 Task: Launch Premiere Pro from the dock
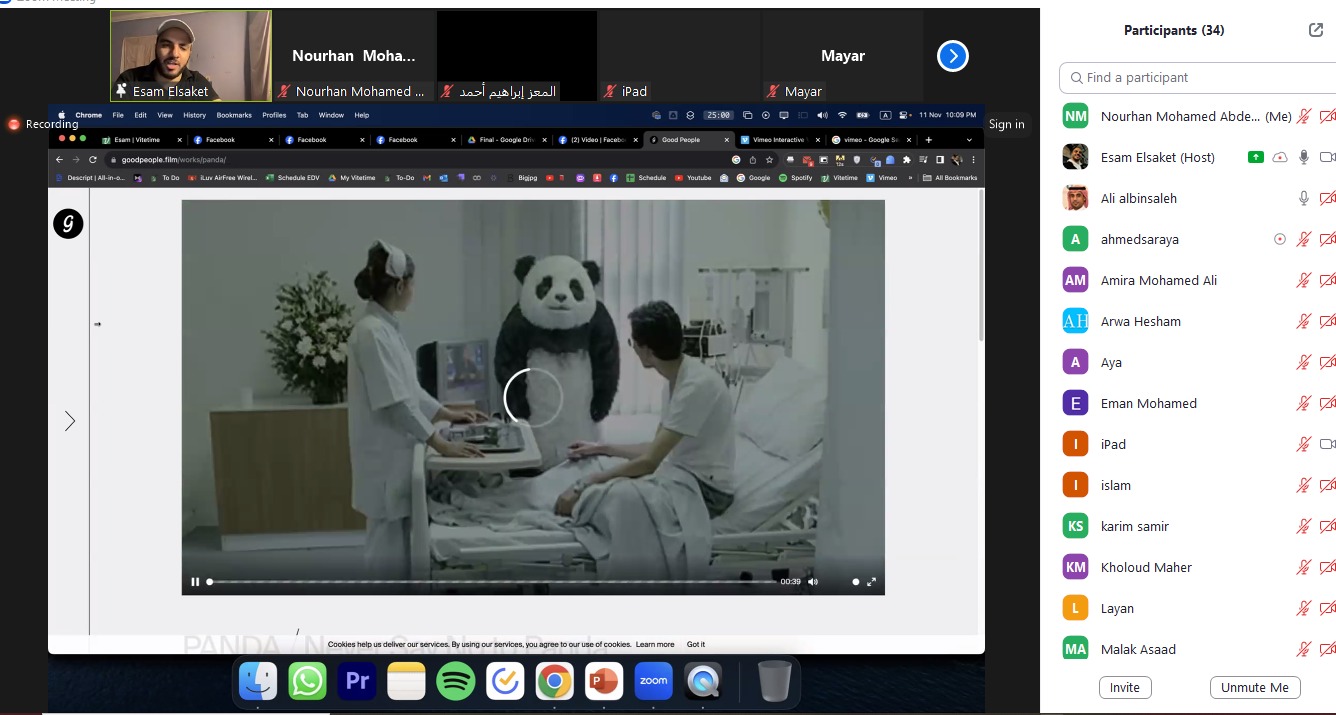(x=357, y=681)
